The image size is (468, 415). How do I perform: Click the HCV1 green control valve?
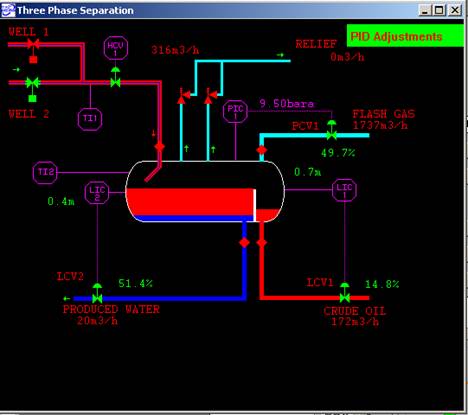115,82
